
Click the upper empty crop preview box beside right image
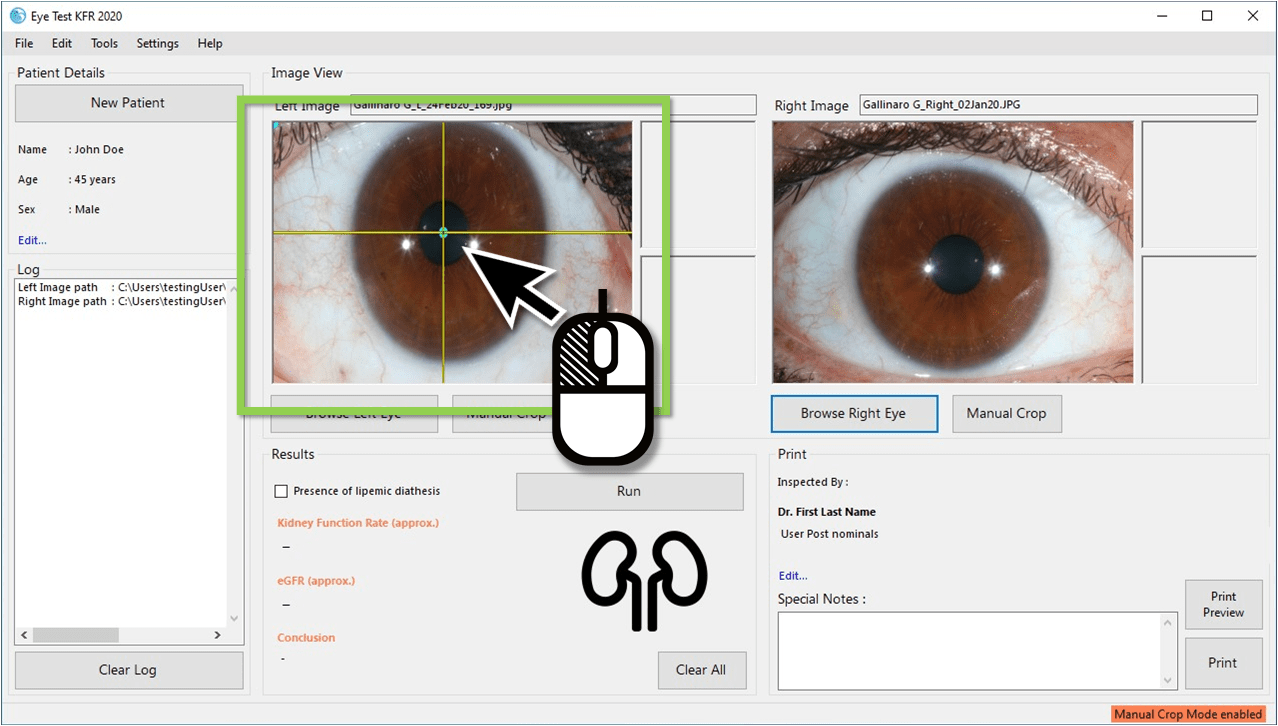coord(1199,185)
